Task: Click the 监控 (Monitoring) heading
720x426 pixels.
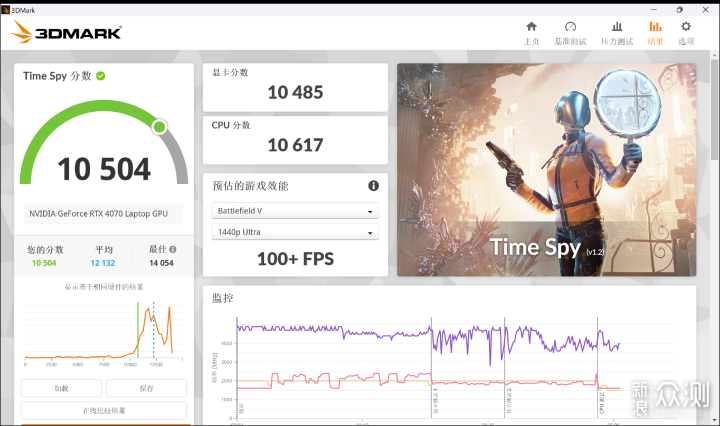Action: (x=223, y=298)
